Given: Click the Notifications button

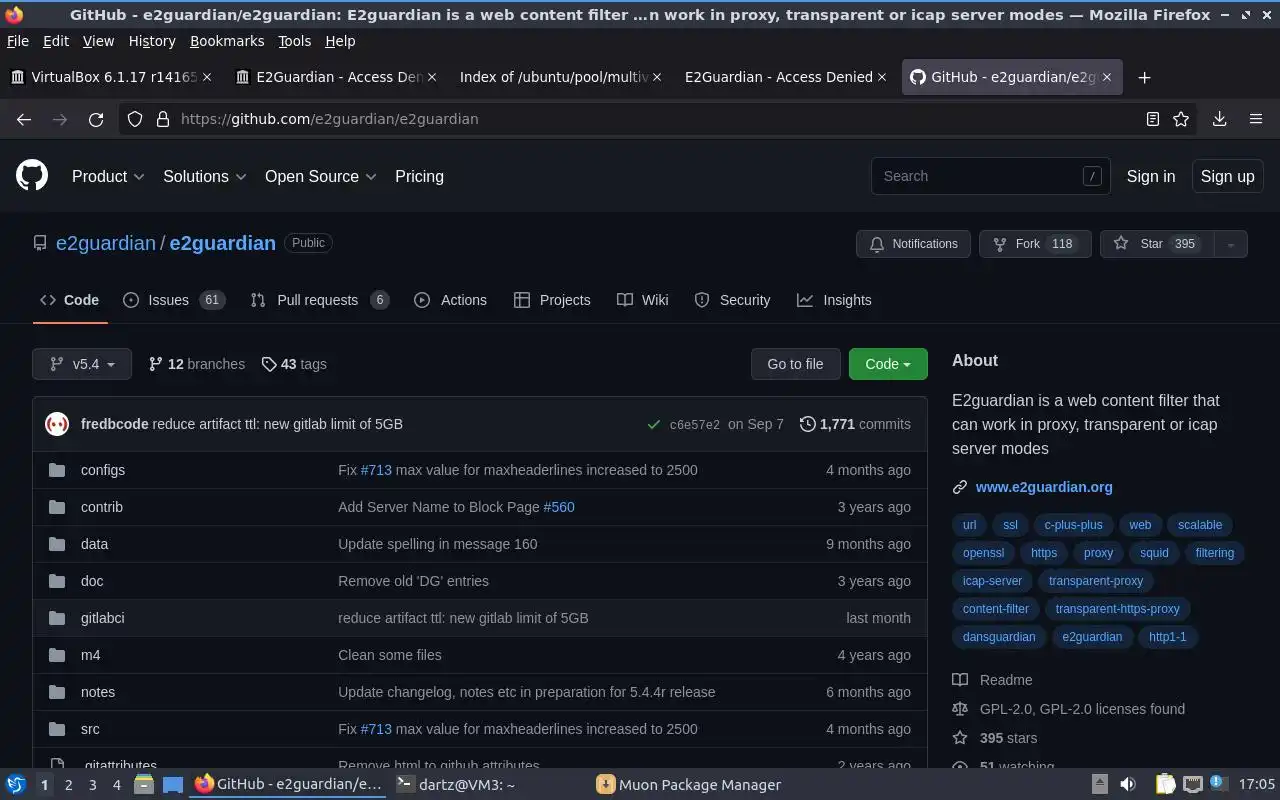Looking at the screenshot, I should (x=913, y=244).
